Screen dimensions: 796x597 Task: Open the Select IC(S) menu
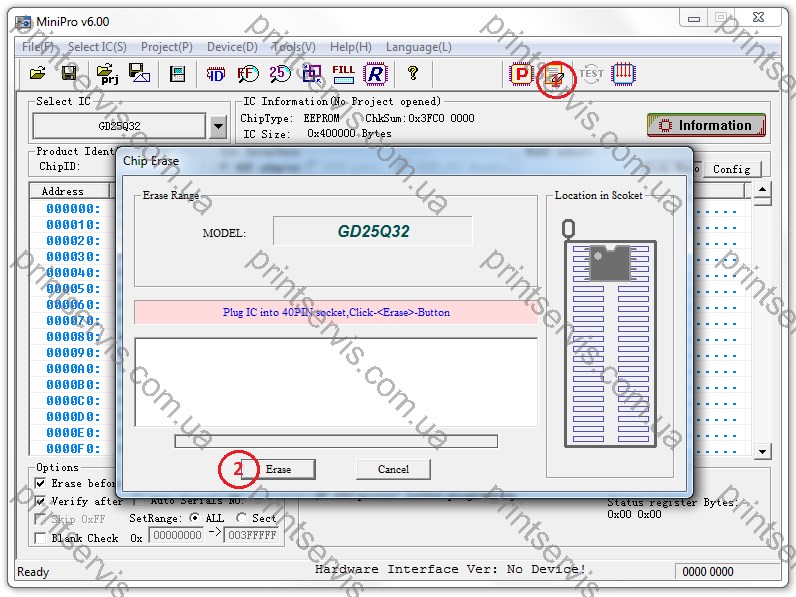97,47
